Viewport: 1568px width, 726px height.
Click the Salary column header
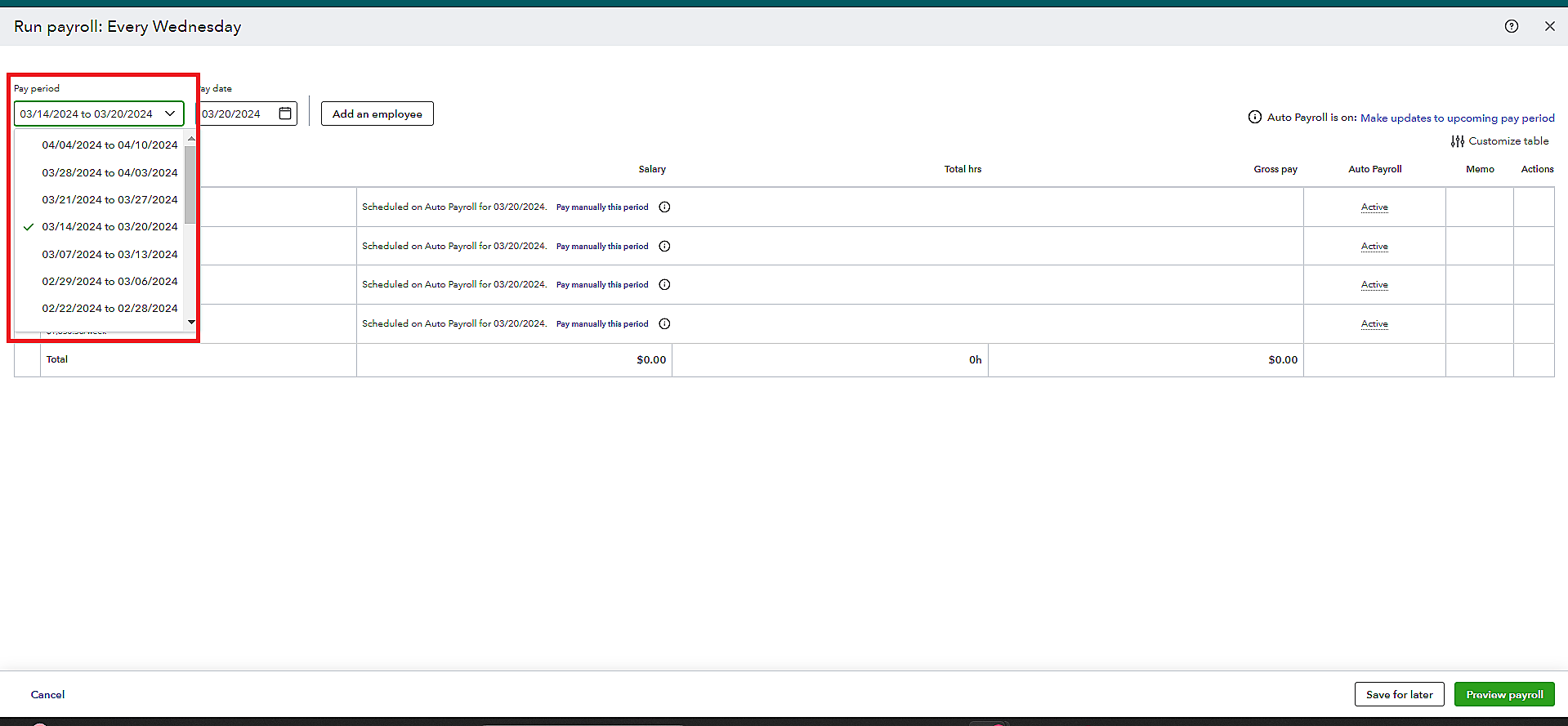652,169
